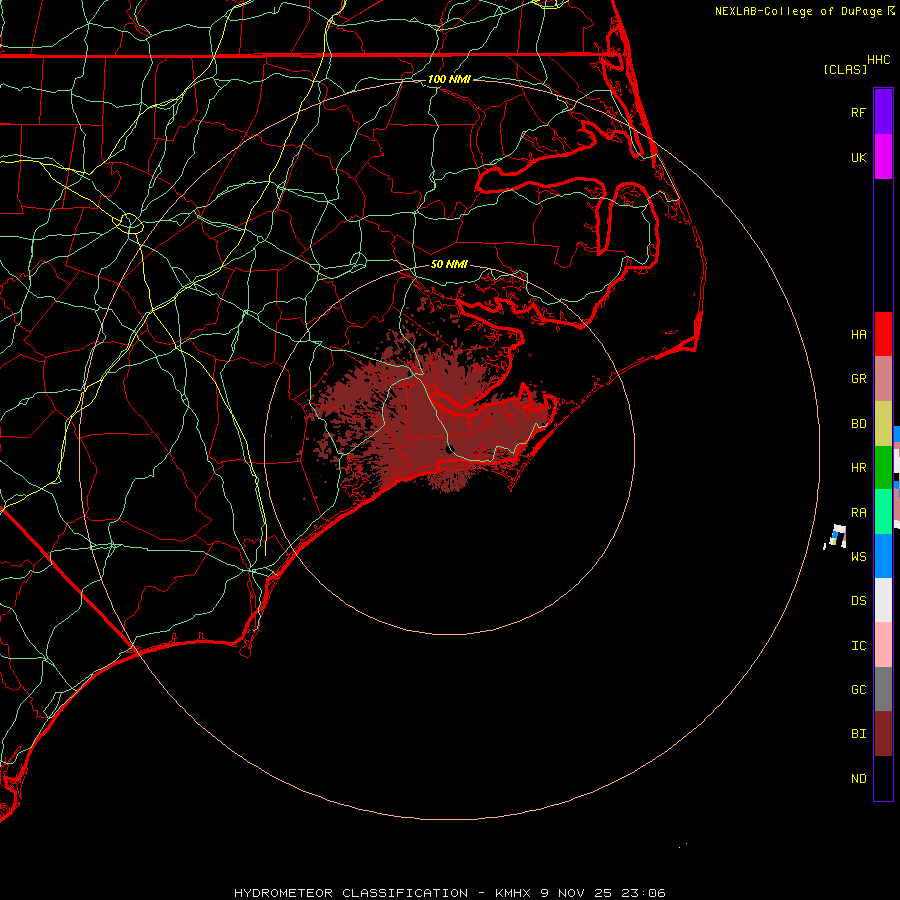Click the BI dark red legend swatch

[883, 734]
